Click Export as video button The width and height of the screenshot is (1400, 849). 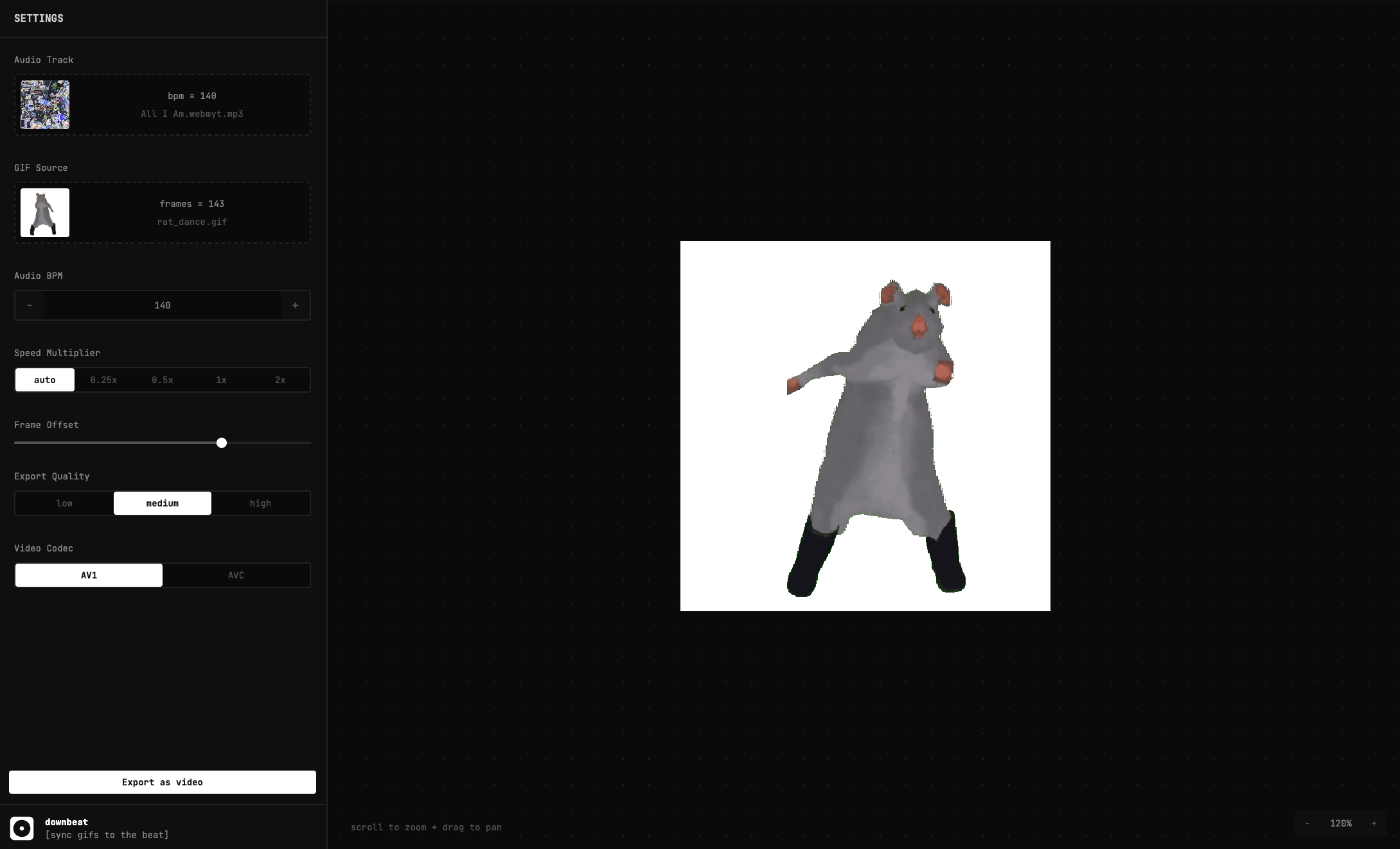[163, 782]
